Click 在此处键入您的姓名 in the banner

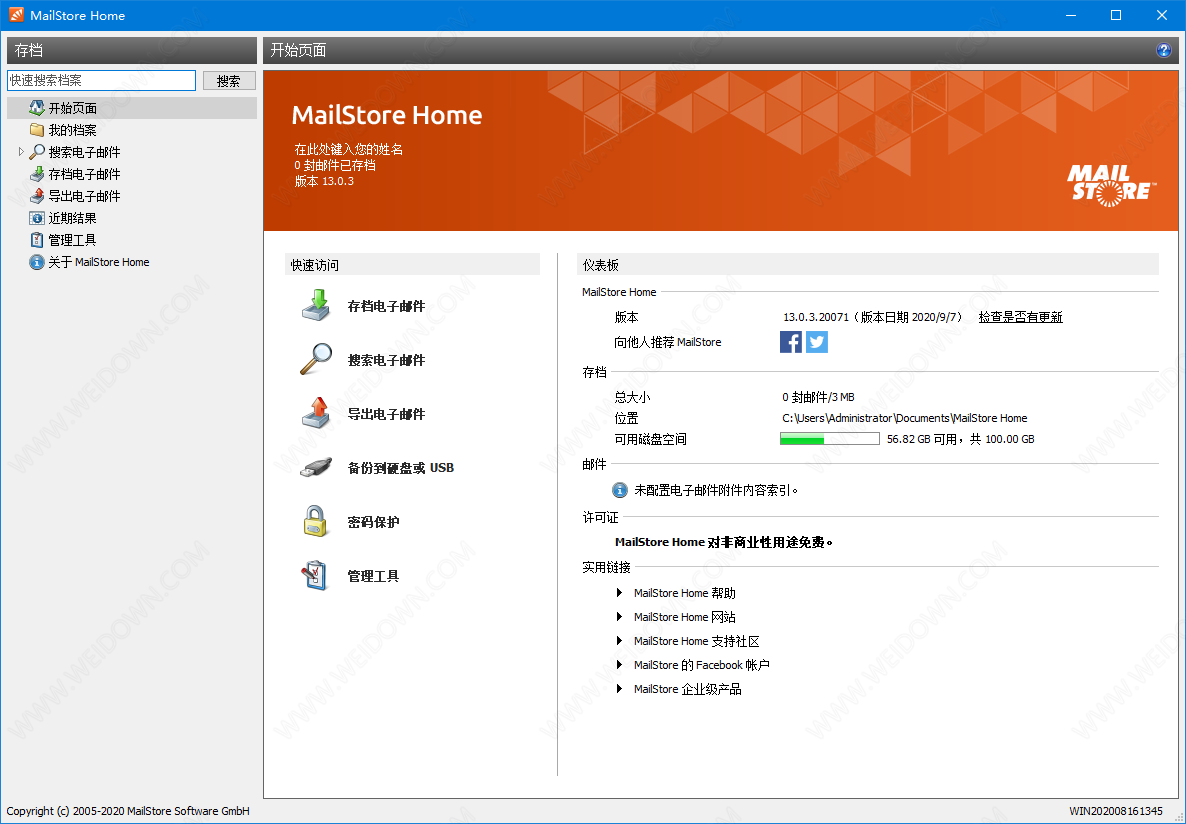[x=349, y=149]
